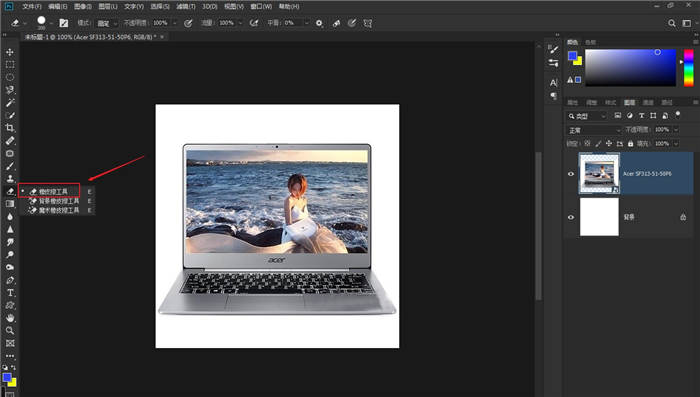Select the Pen tool

10,280
